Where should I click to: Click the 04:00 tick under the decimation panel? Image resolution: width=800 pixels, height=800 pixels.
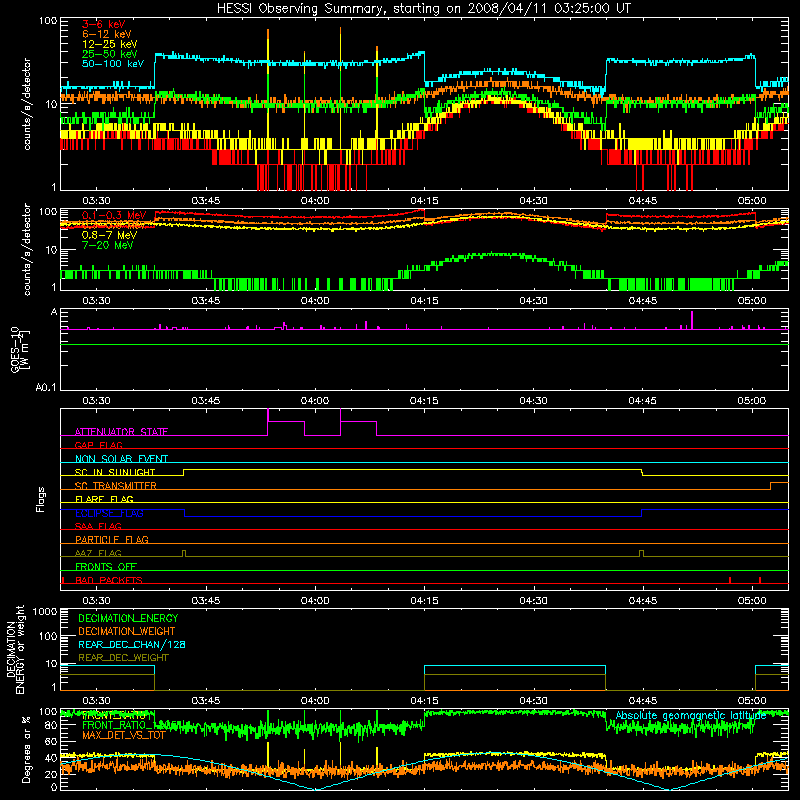click(315, 701)
